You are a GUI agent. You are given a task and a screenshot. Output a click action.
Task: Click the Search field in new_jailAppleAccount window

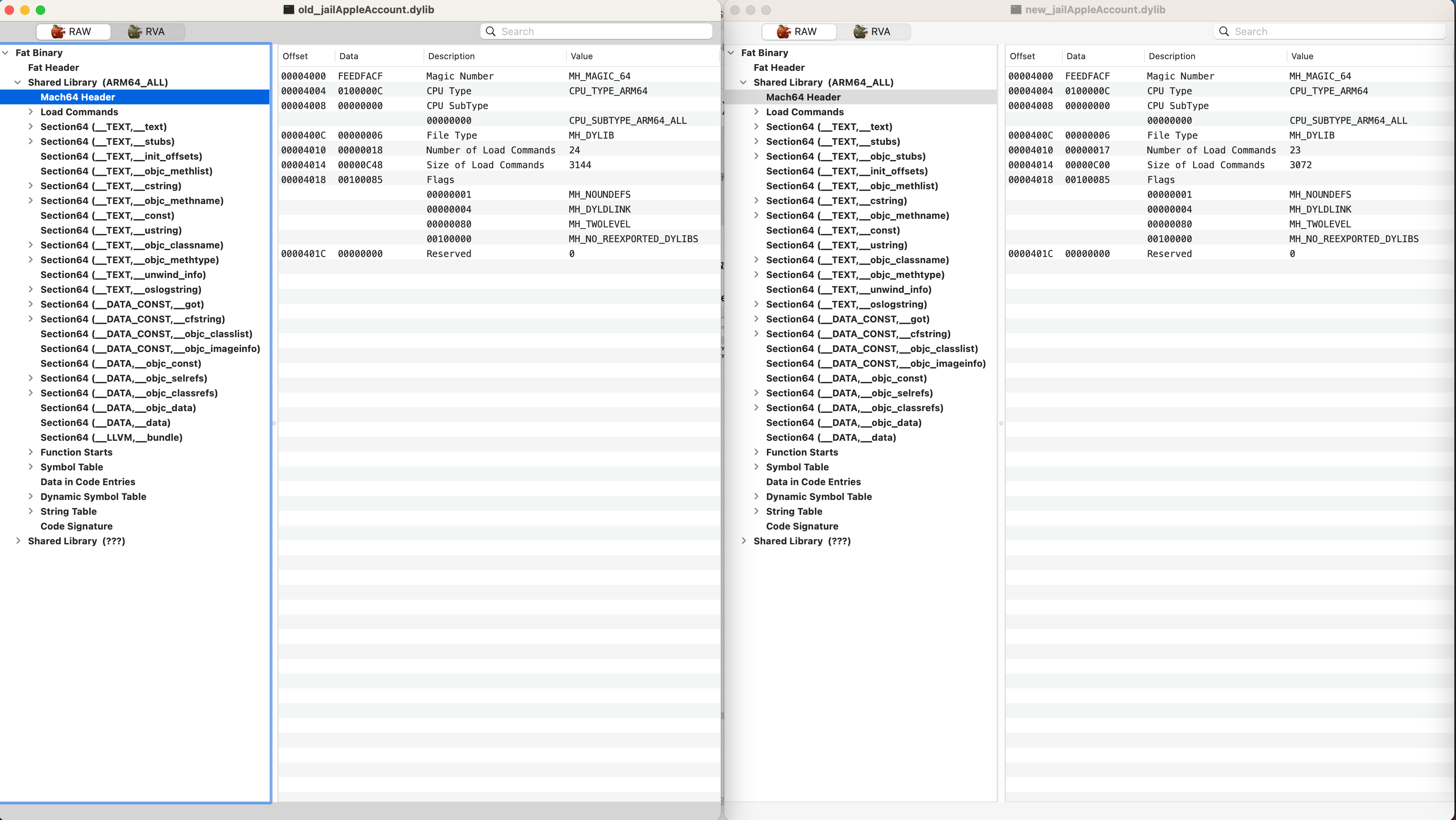[1330, 32]
